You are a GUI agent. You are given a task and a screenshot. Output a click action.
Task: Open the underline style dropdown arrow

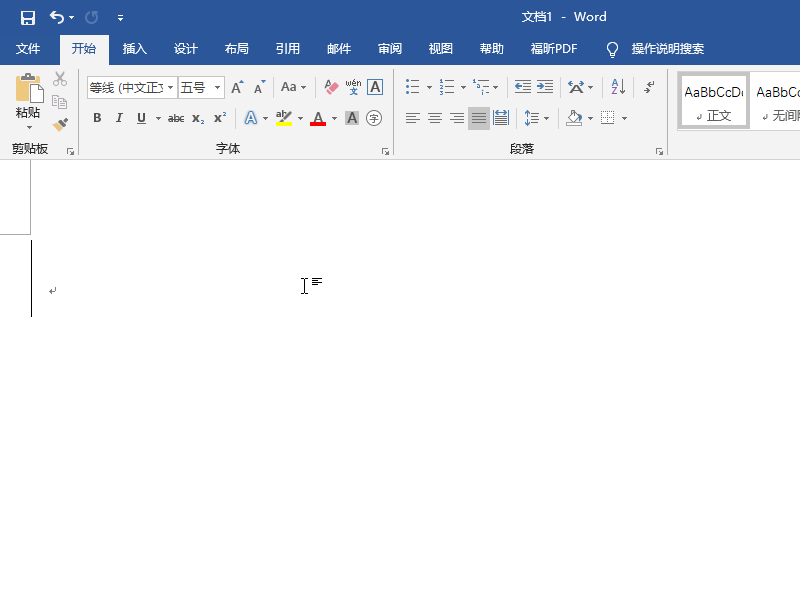[158, 118]
